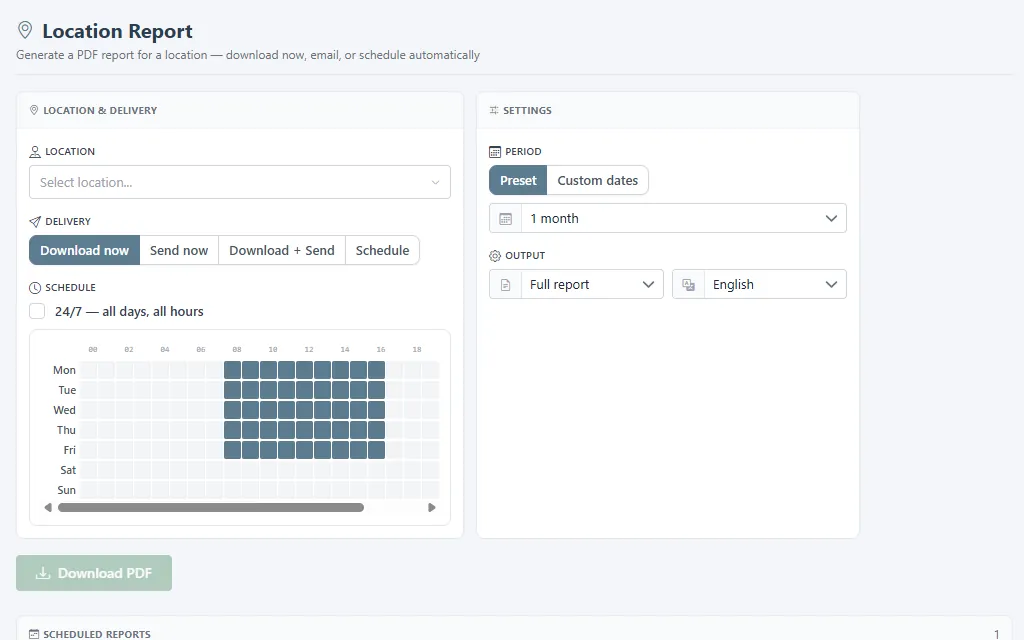The image size is (1024, 640).
Task: Click the translate icon inside the English field
Action: tap(688, 285)
